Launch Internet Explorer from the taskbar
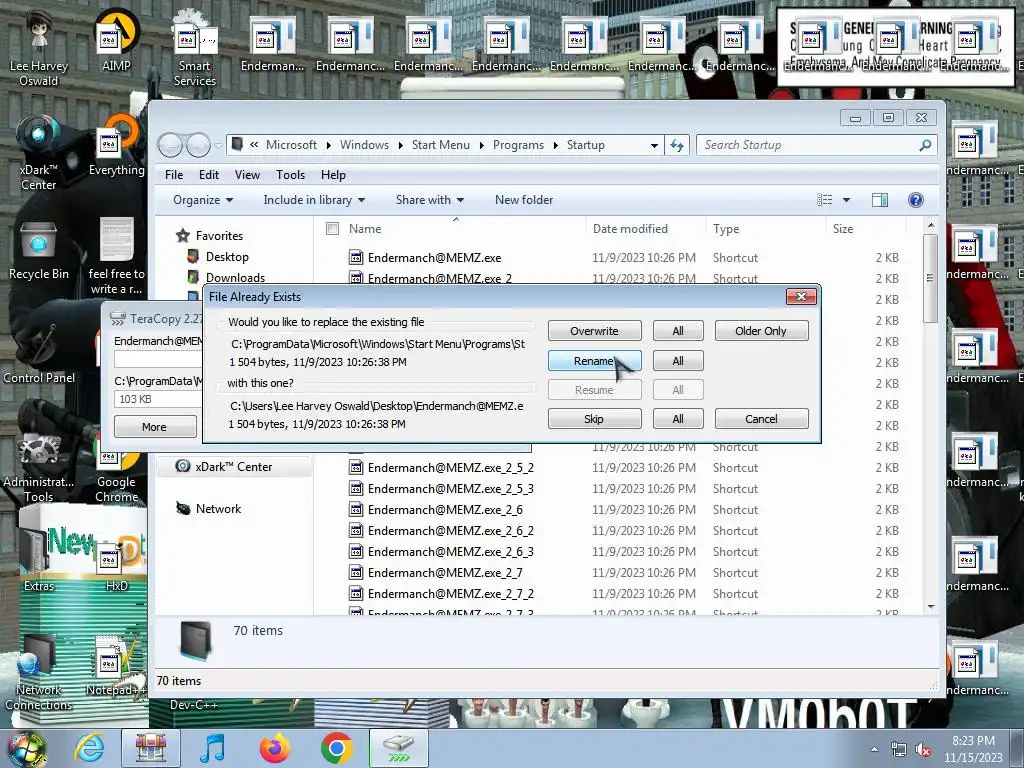1024x768 pixels. pos(89,748)
